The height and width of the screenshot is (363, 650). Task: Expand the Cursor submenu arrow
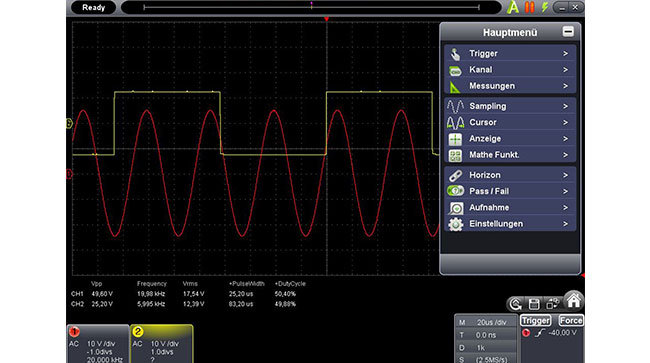click(565, 122)
